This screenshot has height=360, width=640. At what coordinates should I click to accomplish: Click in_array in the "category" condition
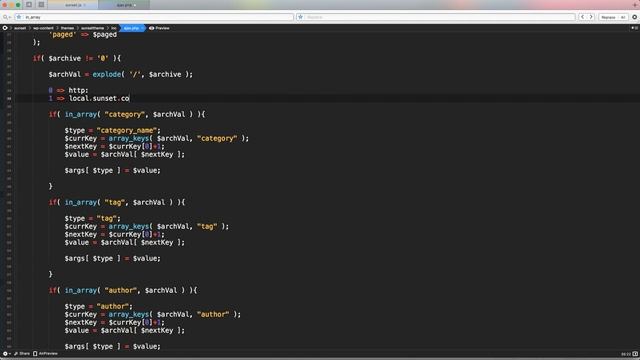[81, 114]
